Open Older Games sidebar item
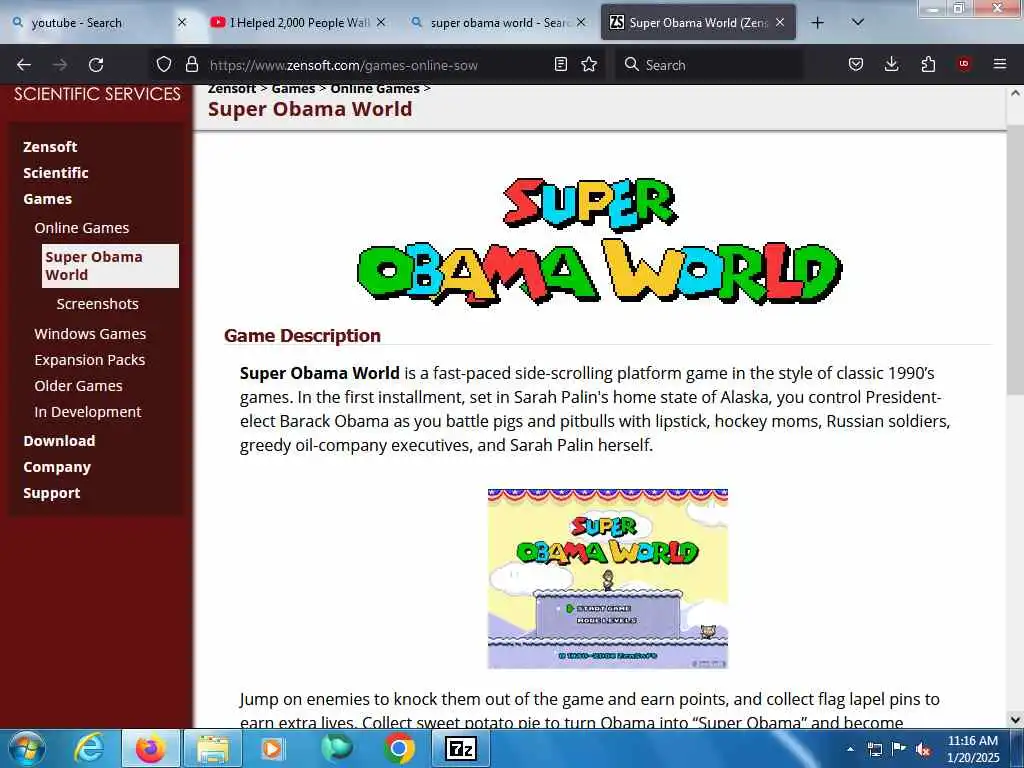 click(x=78, y=386)
